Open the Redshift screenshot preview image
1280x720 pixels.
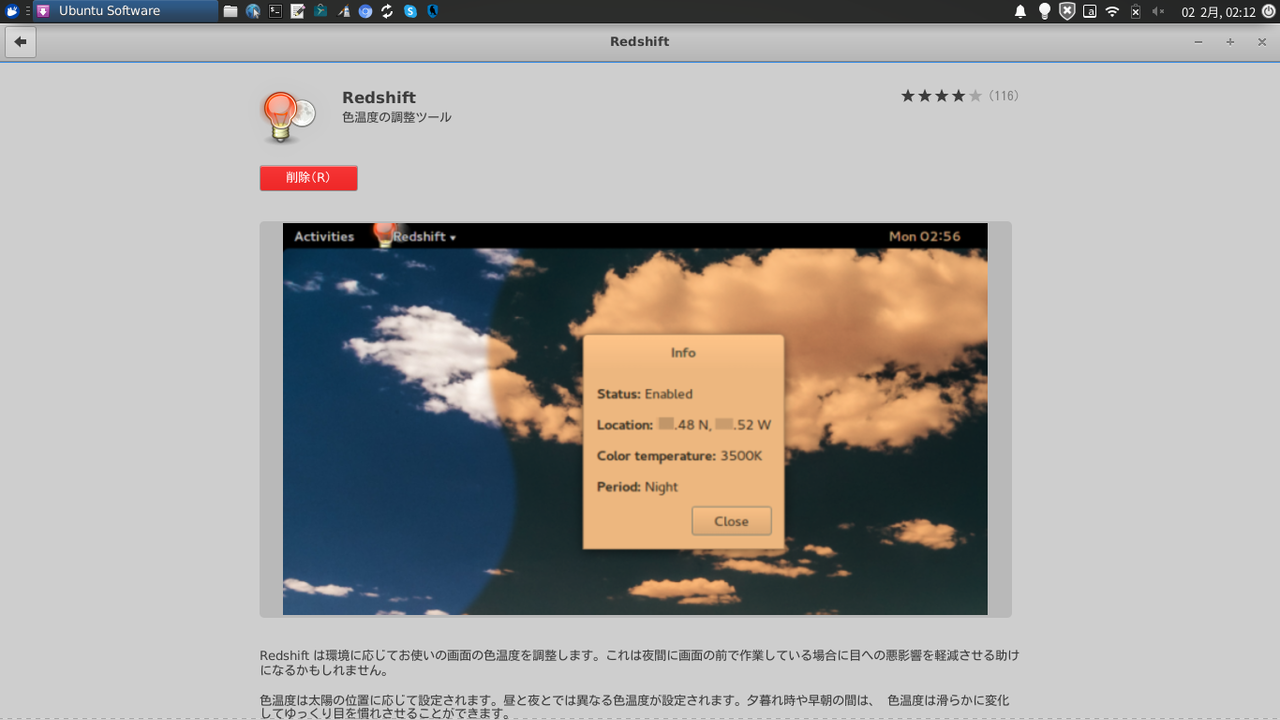point(635,419)
